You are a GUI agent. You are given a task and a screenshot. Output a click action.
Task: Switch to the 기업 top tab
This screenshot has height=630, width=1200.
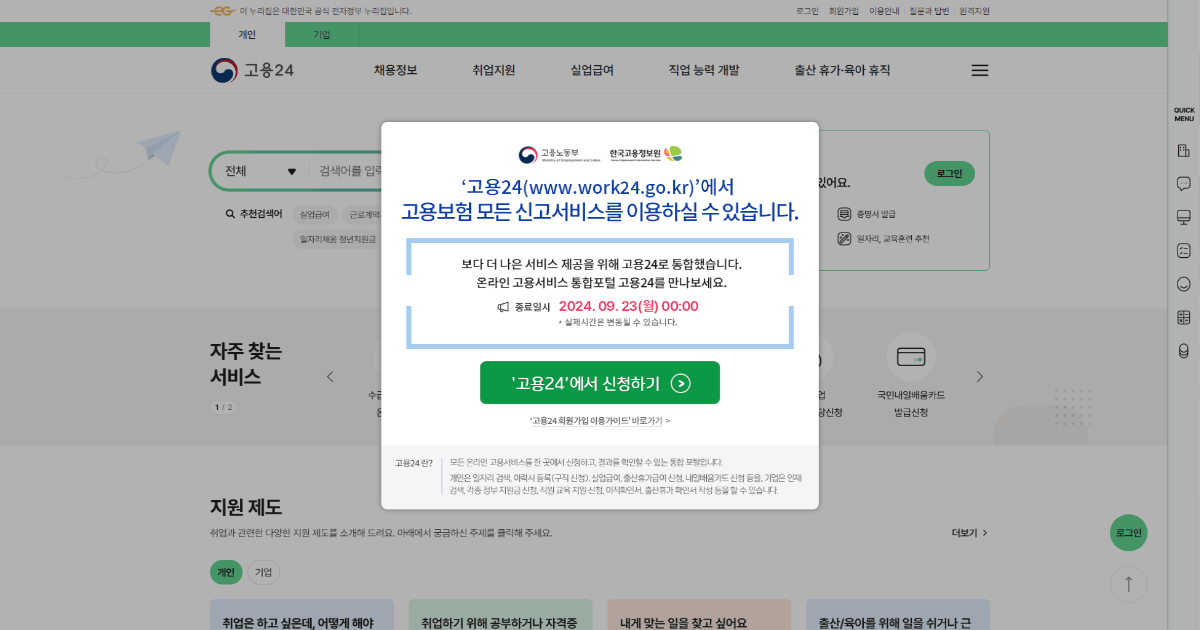point(322,35)
